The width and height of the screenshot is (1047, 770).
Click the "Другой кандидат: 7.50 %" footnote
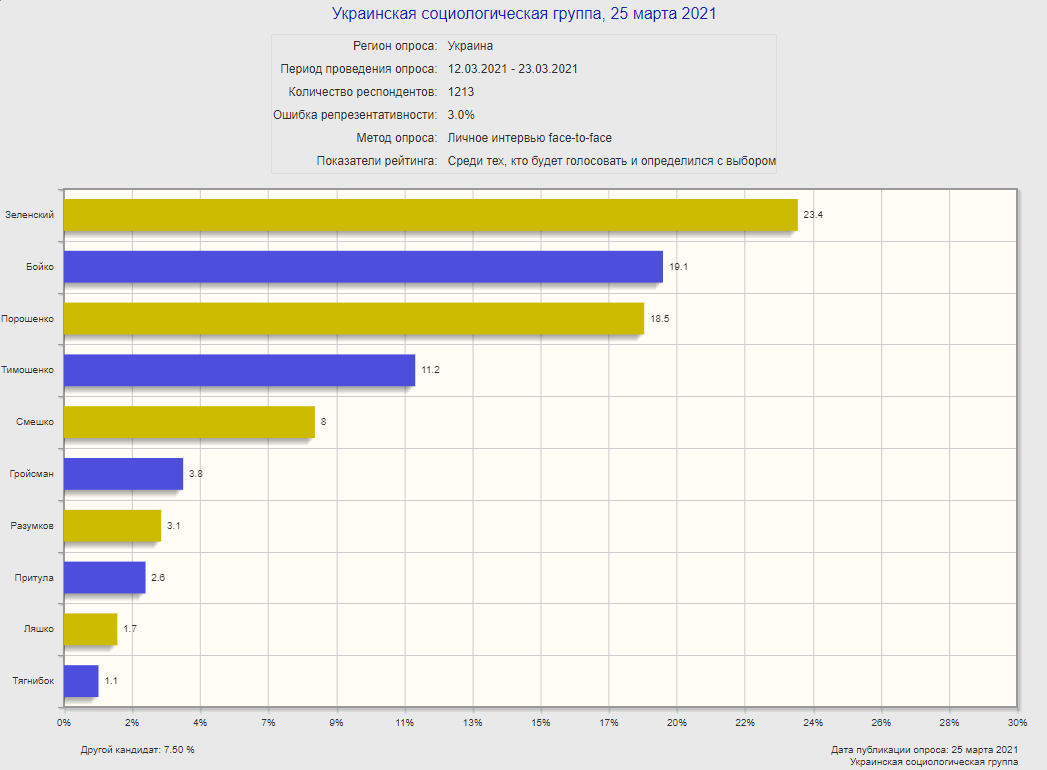[137, 749]
